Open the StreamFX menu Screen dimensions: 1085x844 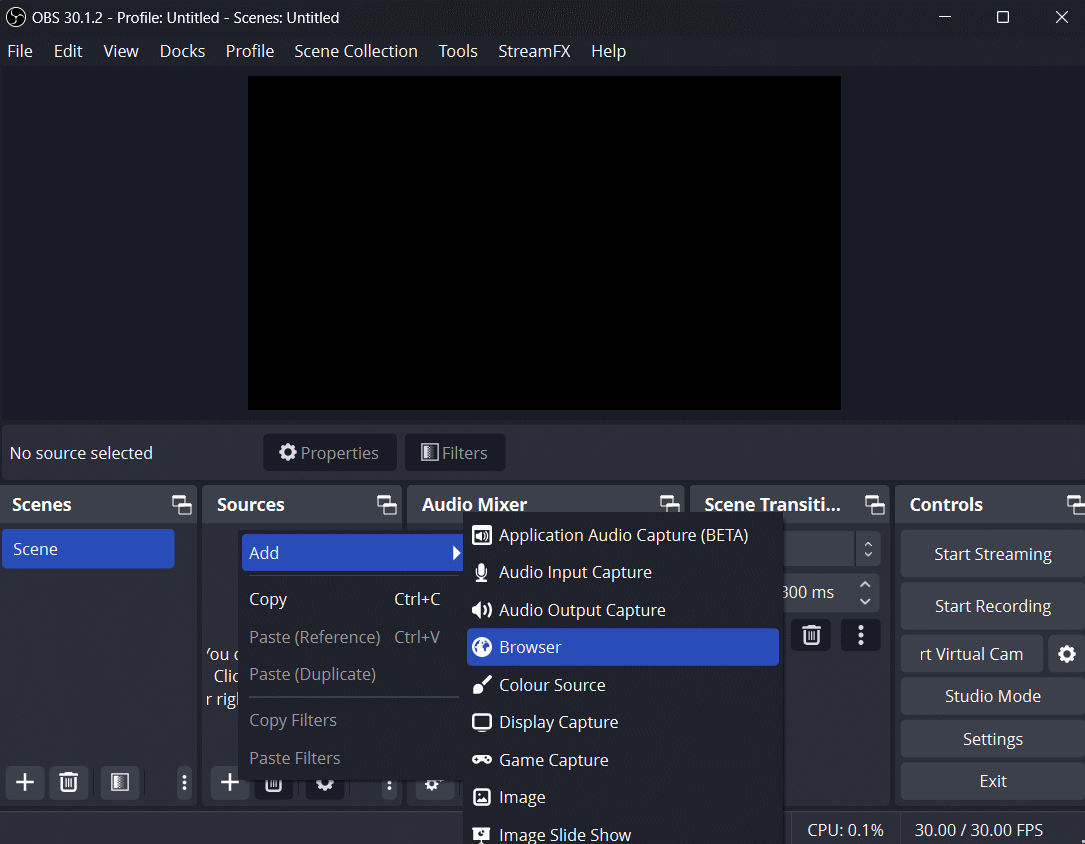point(534,51)
